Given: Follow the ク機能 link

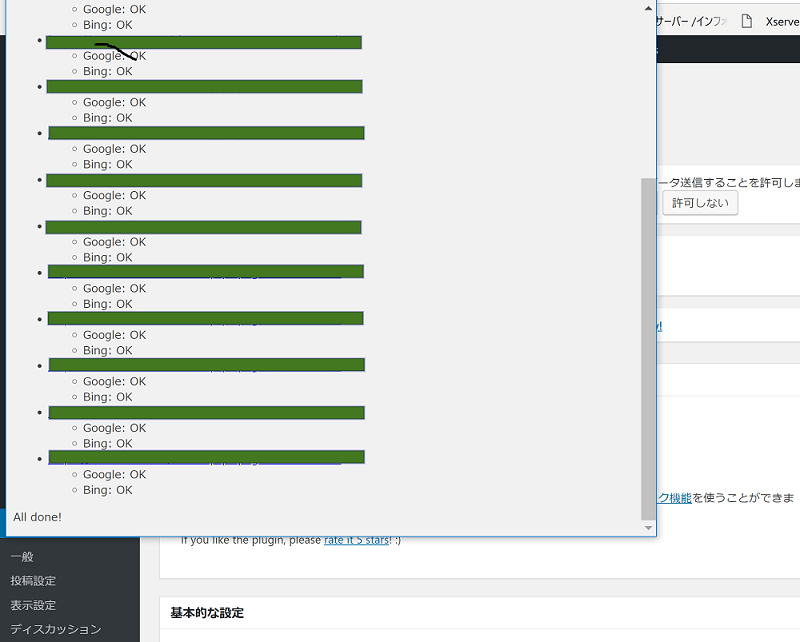Looking at the screenshot, I should [674, 498].
